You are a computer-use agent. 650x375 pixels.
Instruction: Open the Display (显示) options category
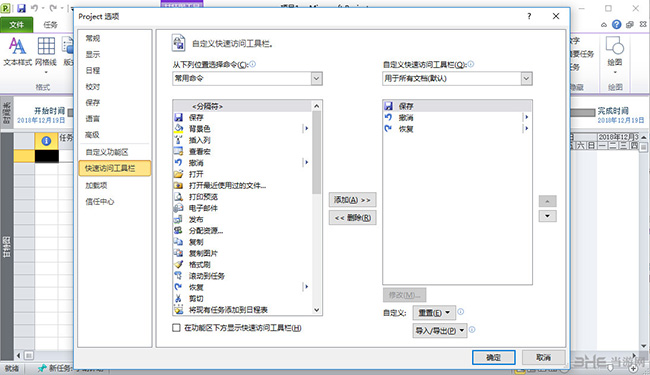click(93, 55)
